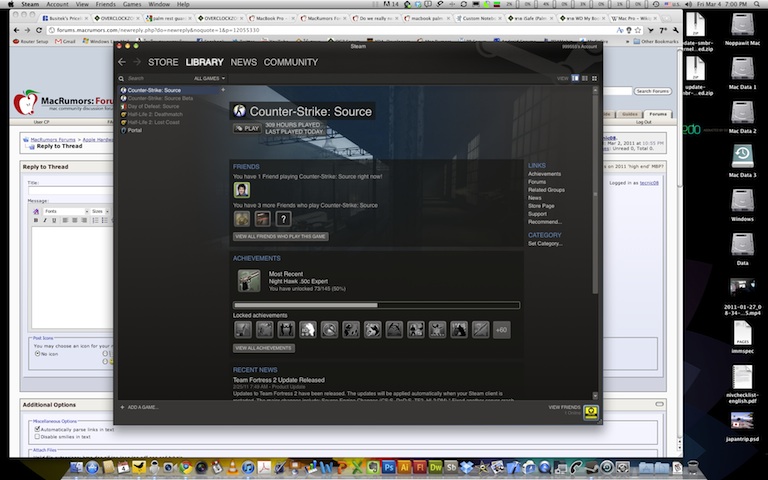The image size is (768, 480).
Task: Select Day of Defeat: Source in game list
Action: tap(153, 106)
